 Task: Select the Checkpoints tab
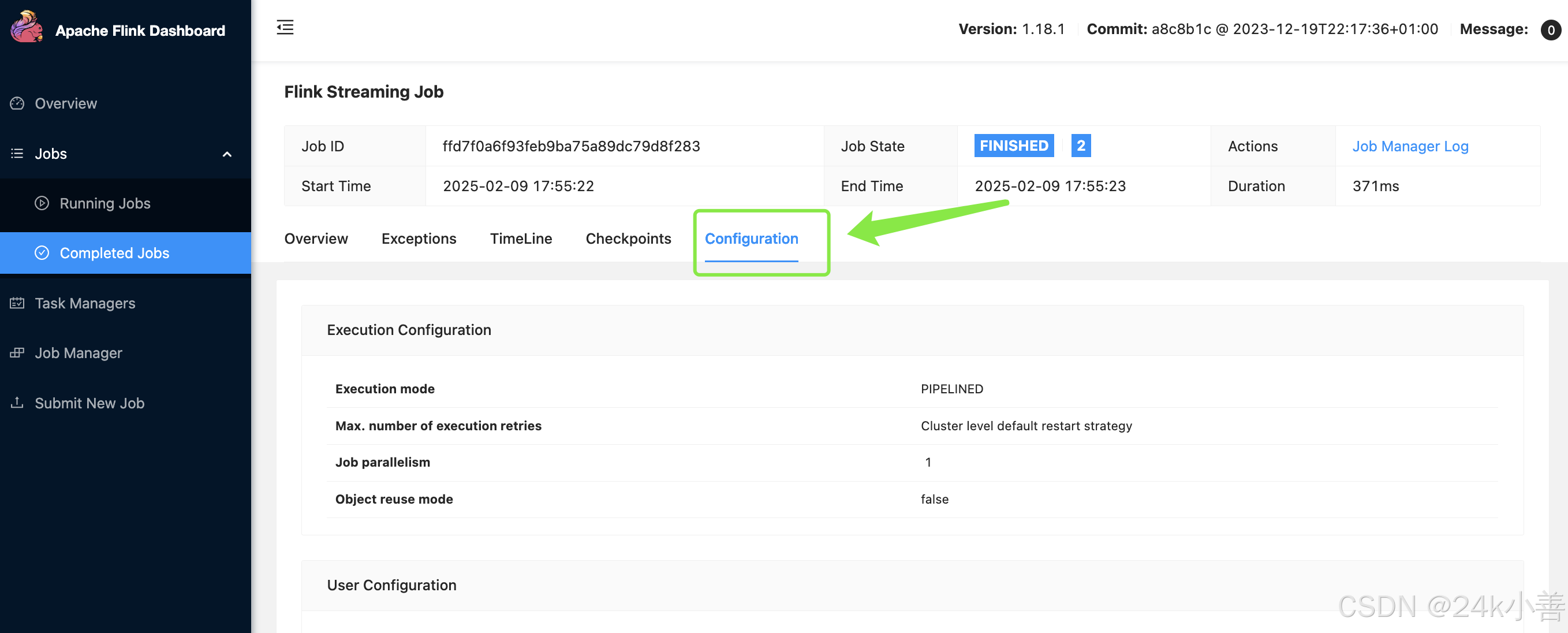point(628,239)
